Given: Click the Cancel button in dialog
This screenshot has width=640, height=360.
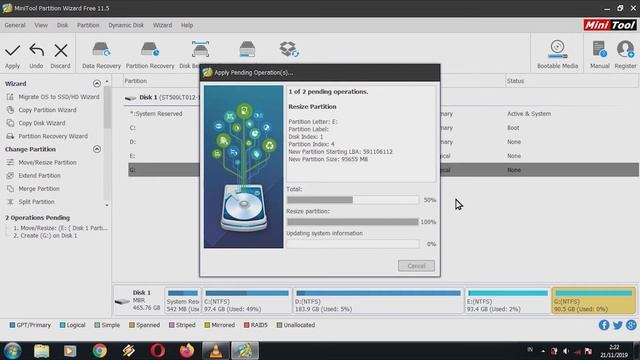Looking at the screenshot, I should [416, 266].
